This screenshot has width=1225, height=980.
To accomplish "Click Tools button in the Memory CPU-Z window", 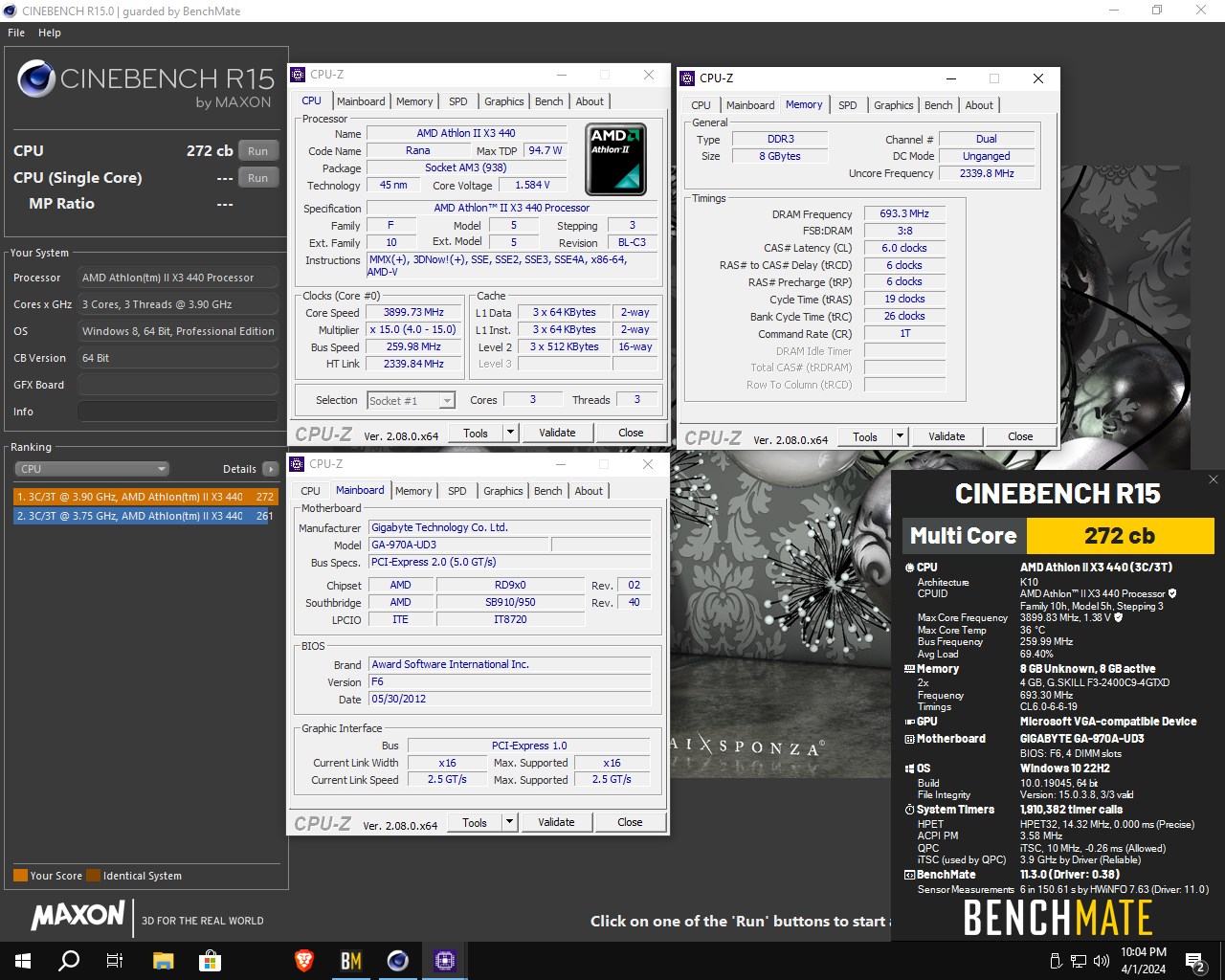I will pyautogui.click(x=865, y=437).
